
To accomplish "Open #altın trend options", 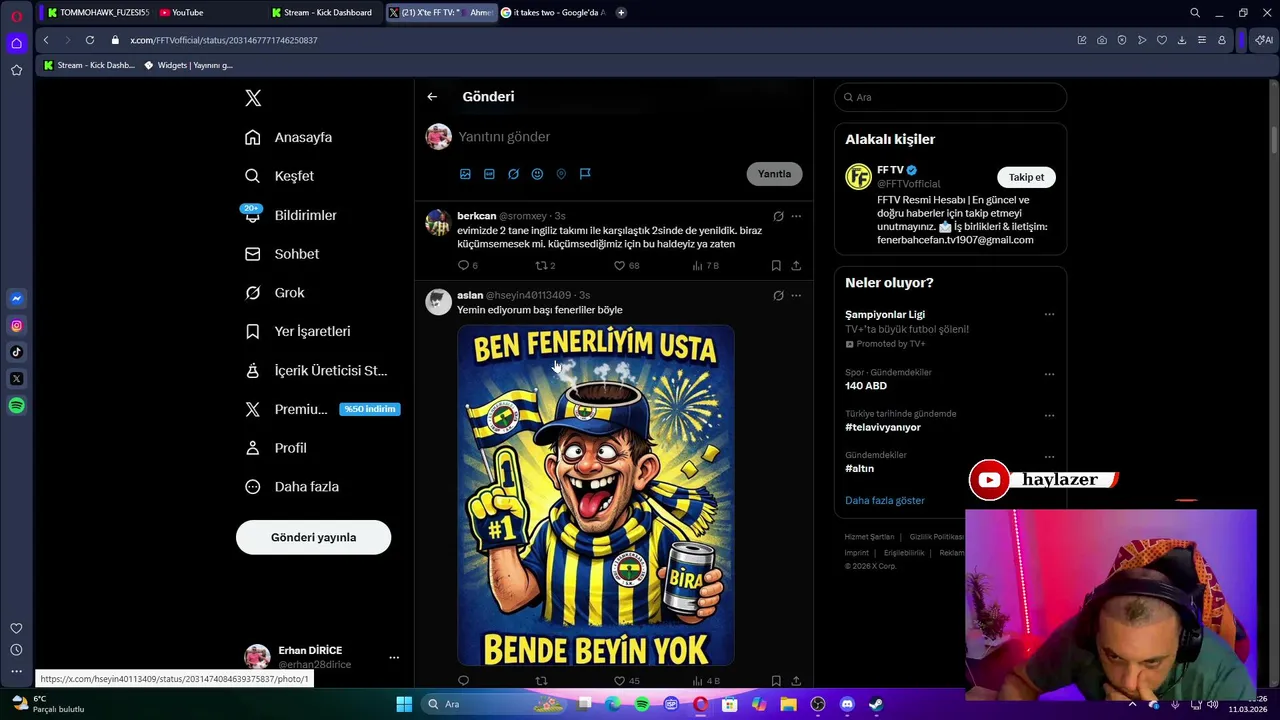I will click(1049, 457).
